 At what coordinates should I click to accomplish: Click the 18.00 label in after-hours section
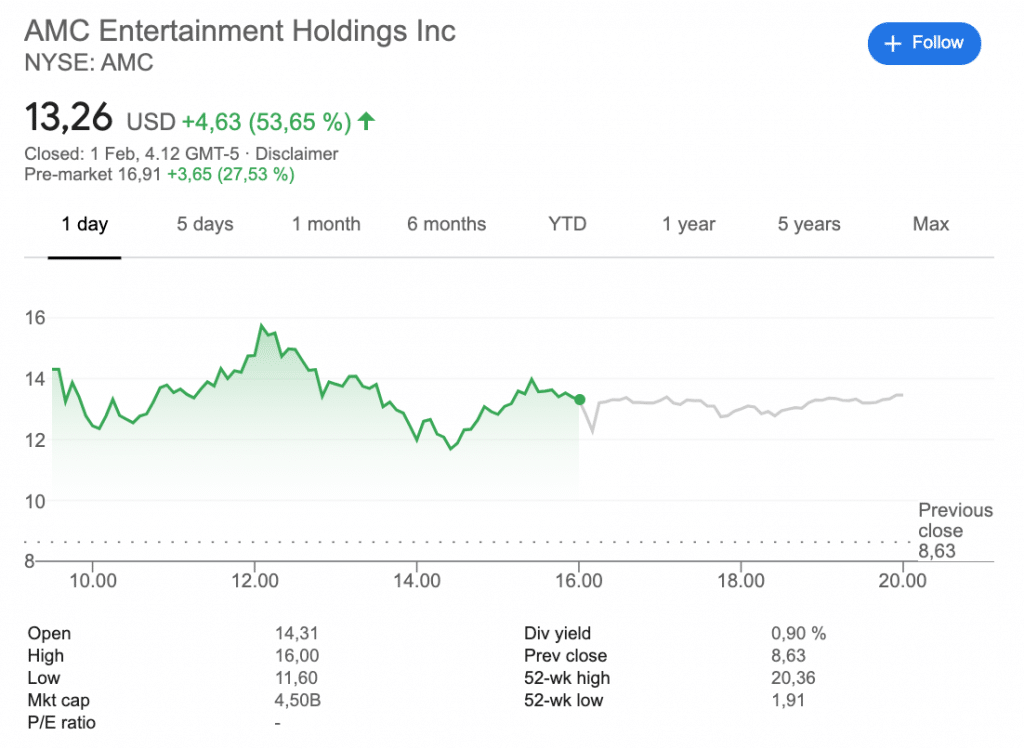(740, 580)
